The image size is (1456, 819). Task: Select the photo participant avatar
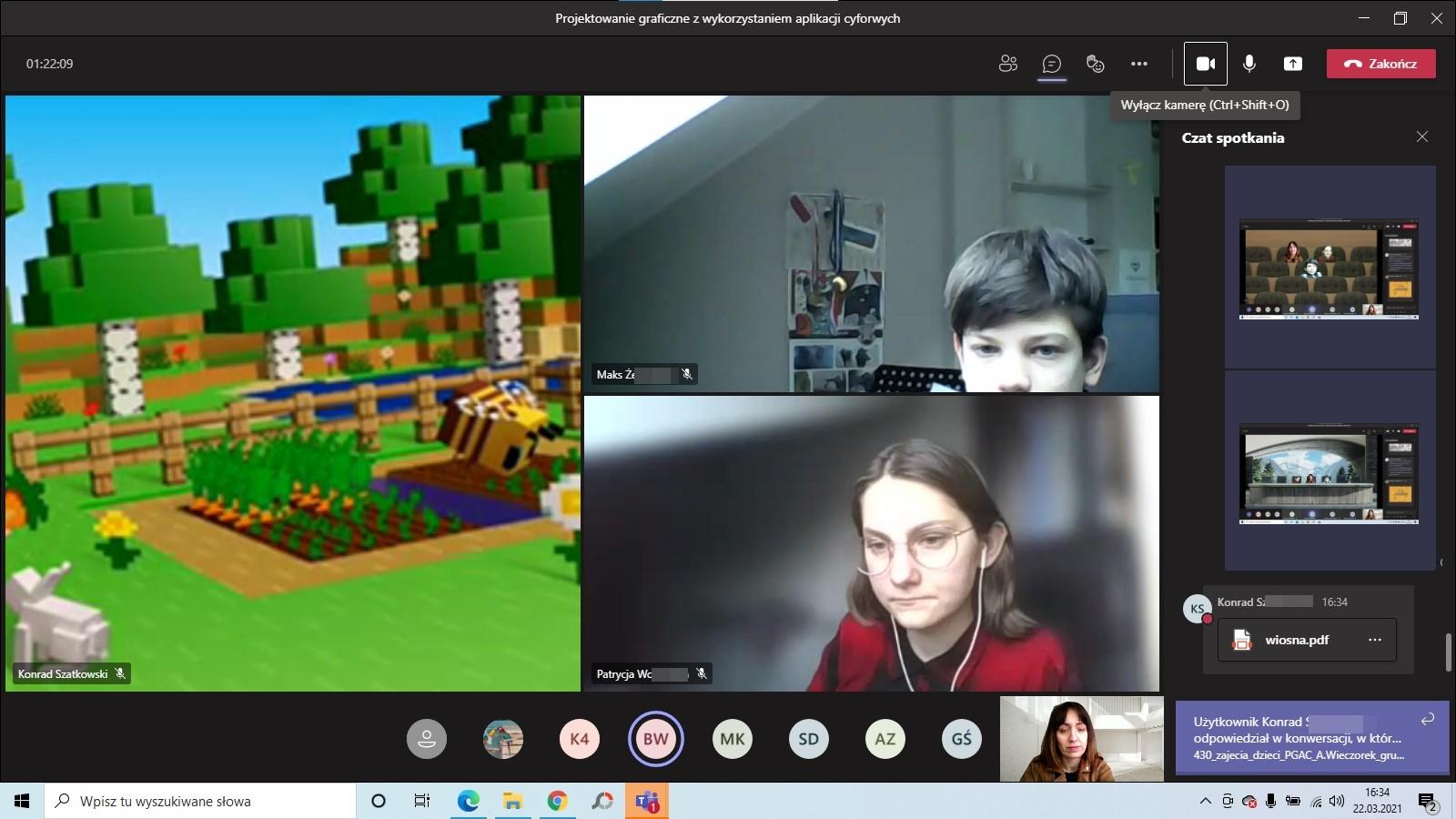pos(503,739)
